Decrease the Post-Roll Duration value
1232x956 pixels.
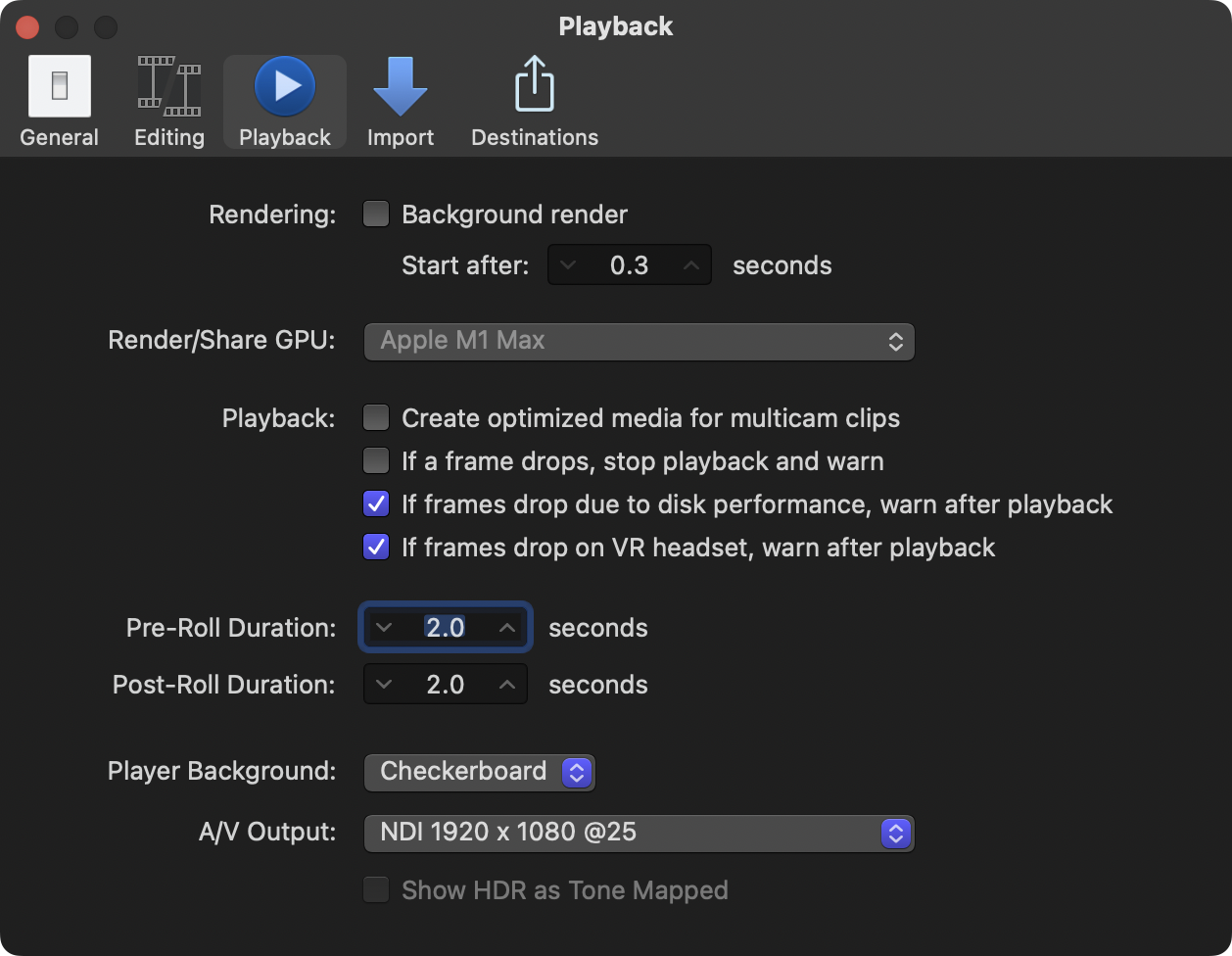[x=384, y=685]
